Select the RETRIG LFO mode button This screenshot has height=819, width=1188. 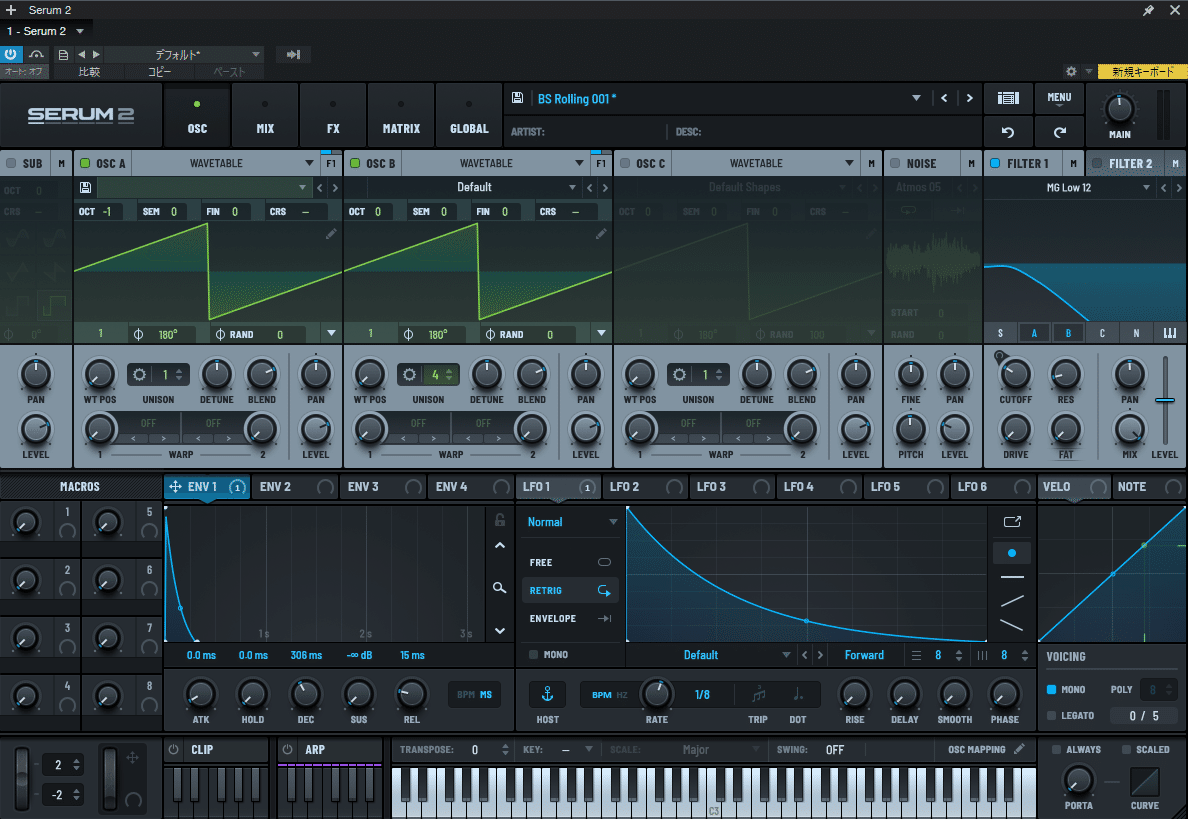point(571,590)
